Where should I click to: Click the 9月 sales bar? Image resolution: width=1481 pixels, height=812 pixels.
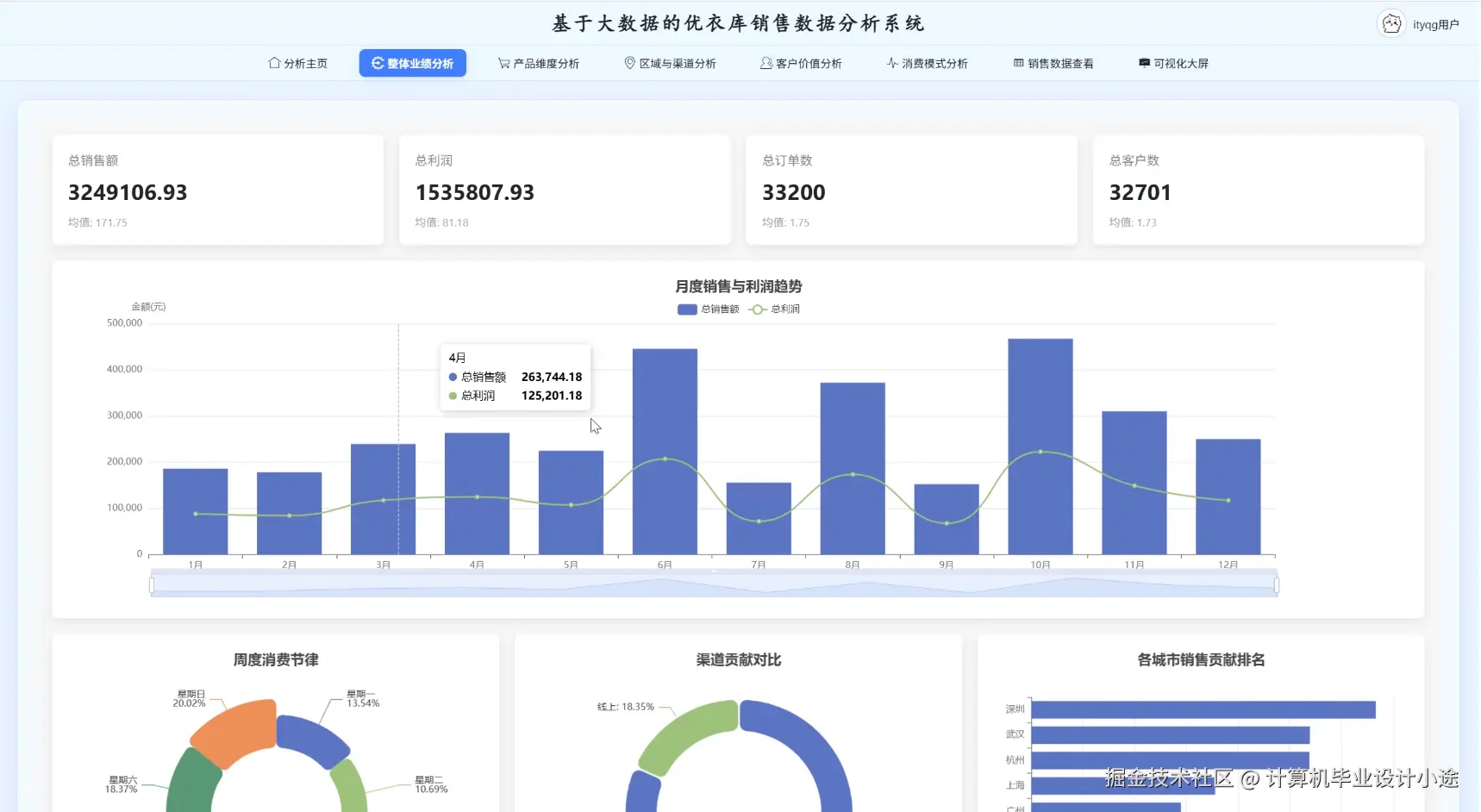pyautogui.click(x=947, y=519)
